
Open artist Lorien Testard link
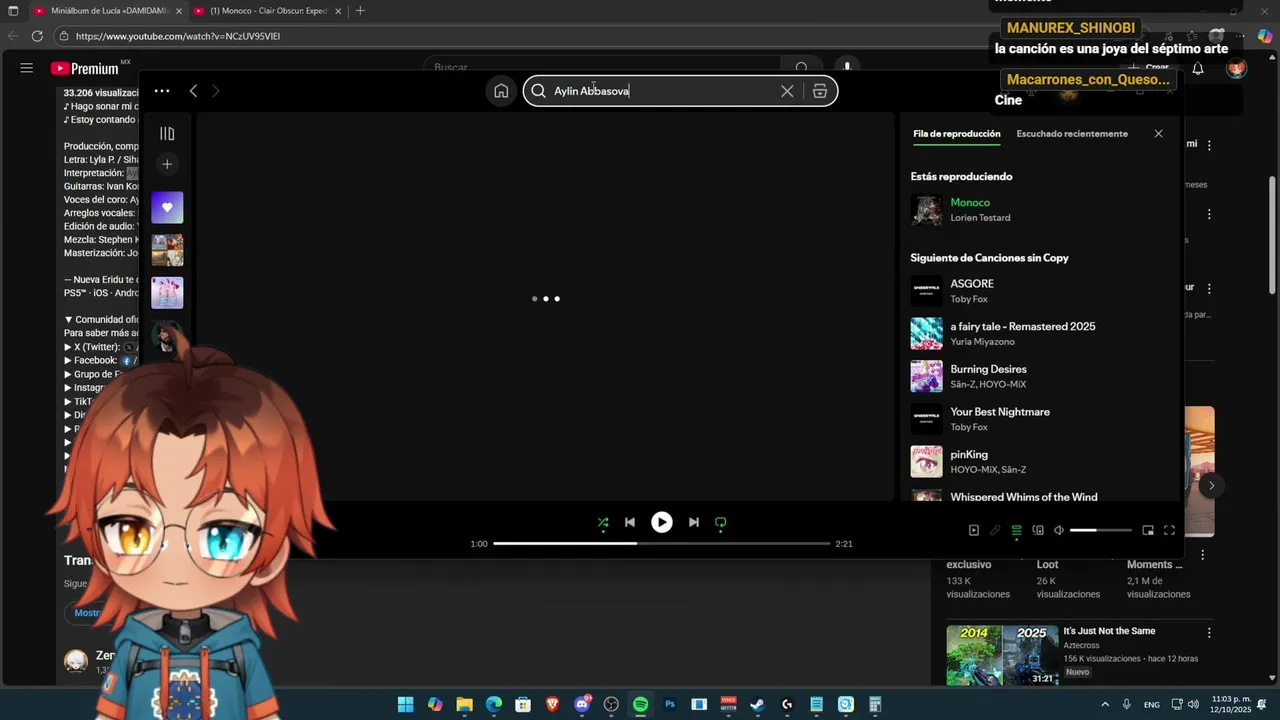coord(980,218)
